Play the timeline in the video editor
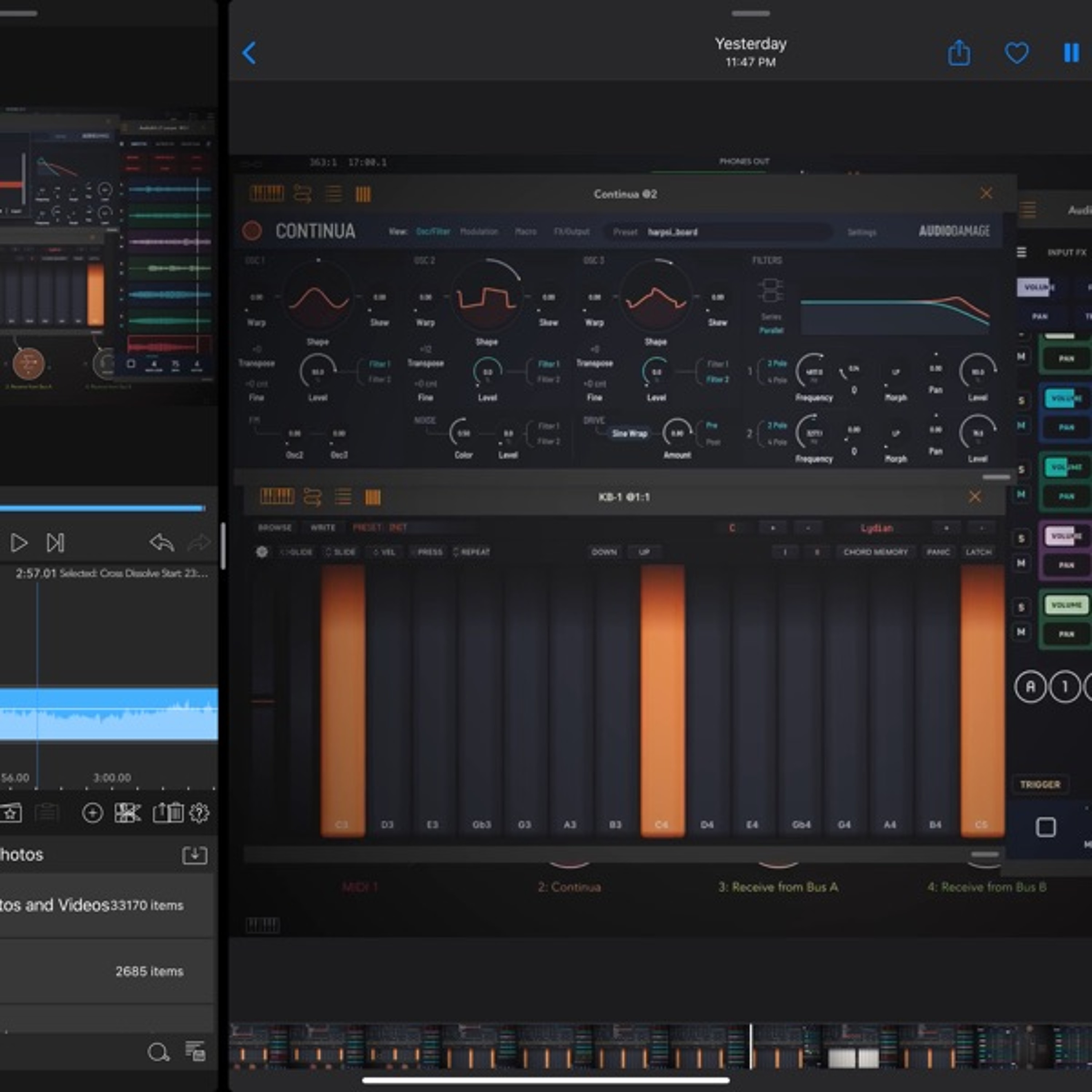1092x1092 pixels. (19, 543)
